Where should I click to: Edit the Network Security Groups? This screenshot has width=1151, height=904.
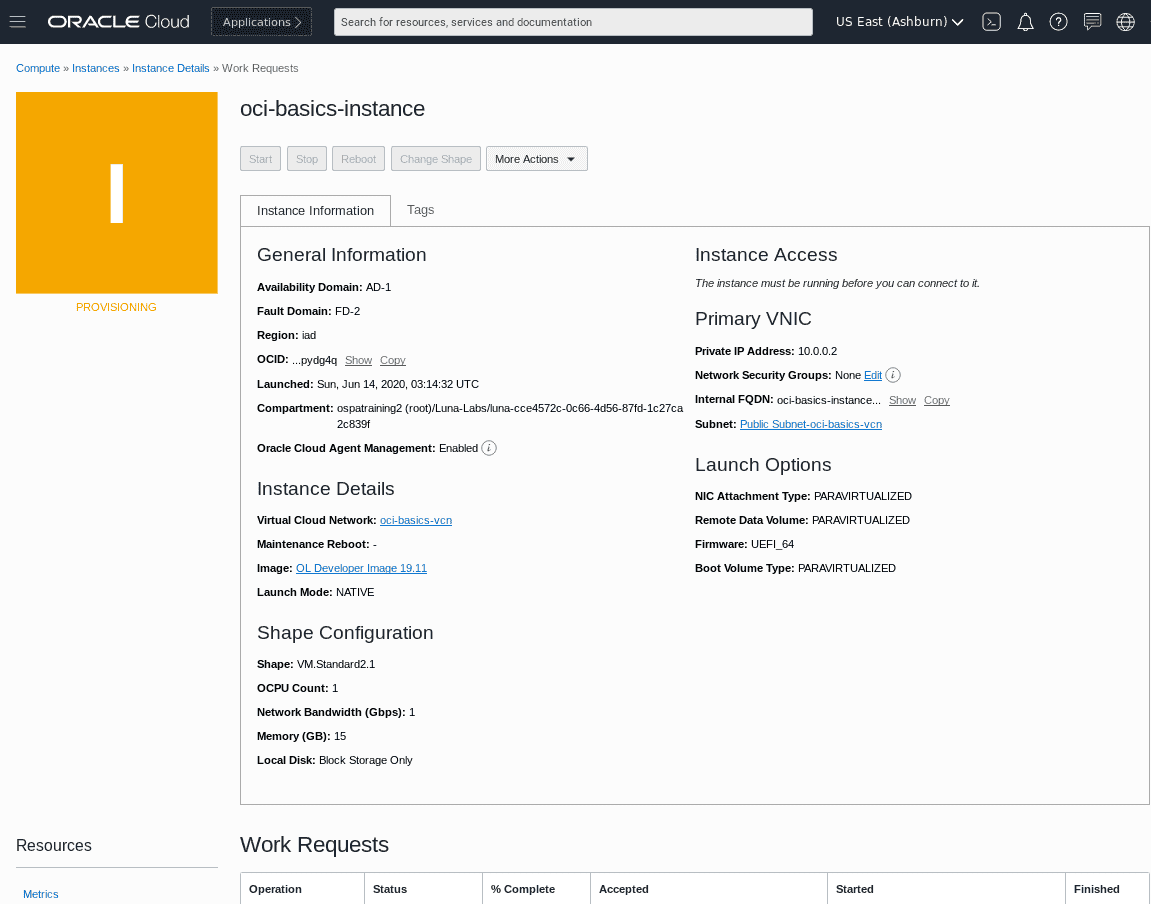872,375
